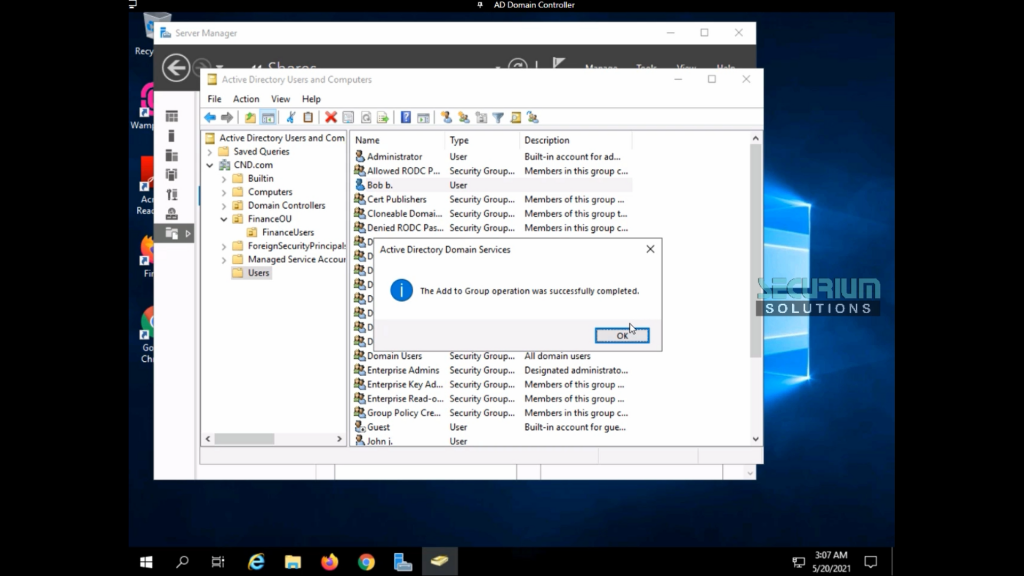Sort the list by the Type column
This screenshot has height=576, width=1024.
(483, 140)
